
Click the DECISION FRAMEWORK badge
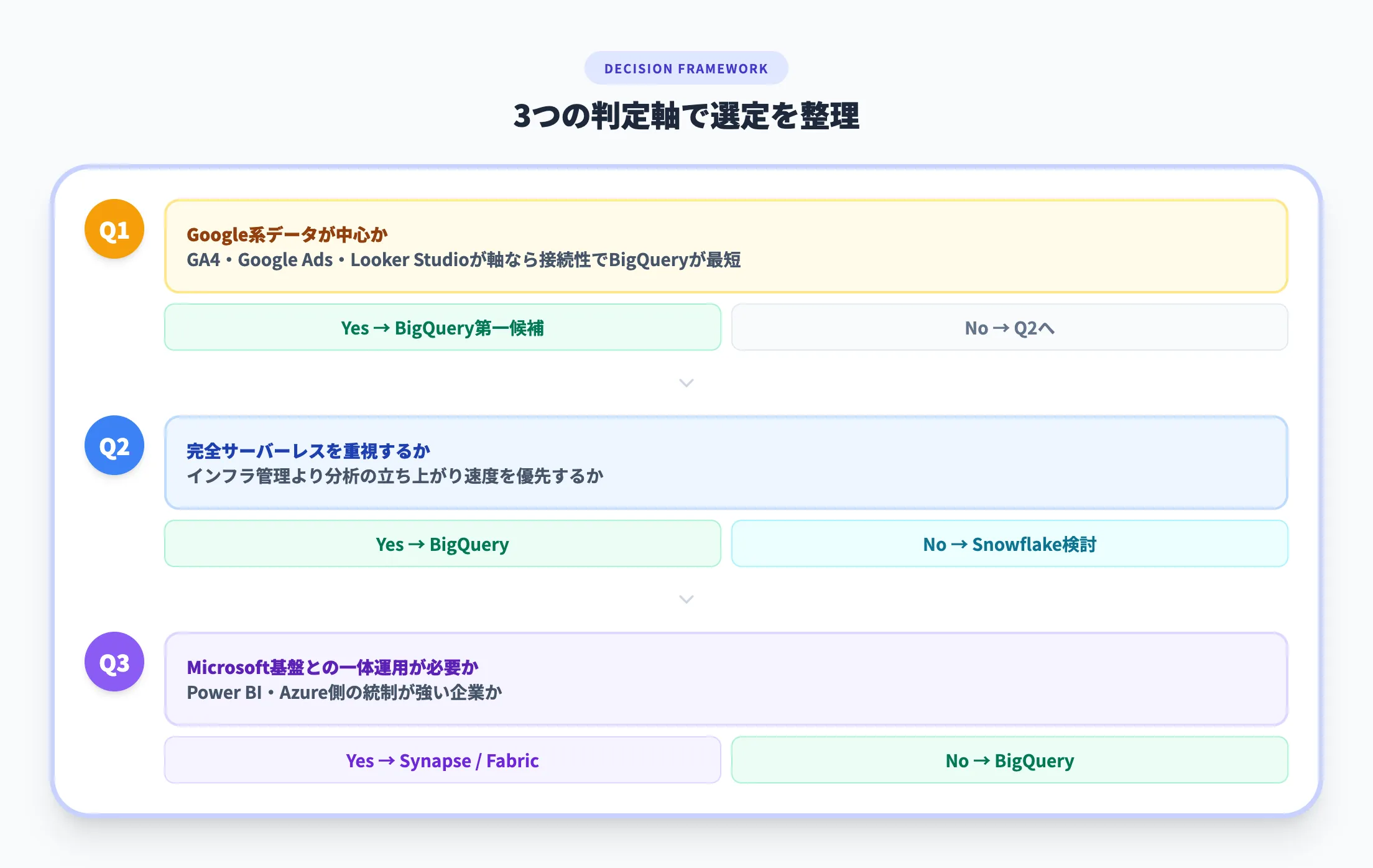coord(686,68)
